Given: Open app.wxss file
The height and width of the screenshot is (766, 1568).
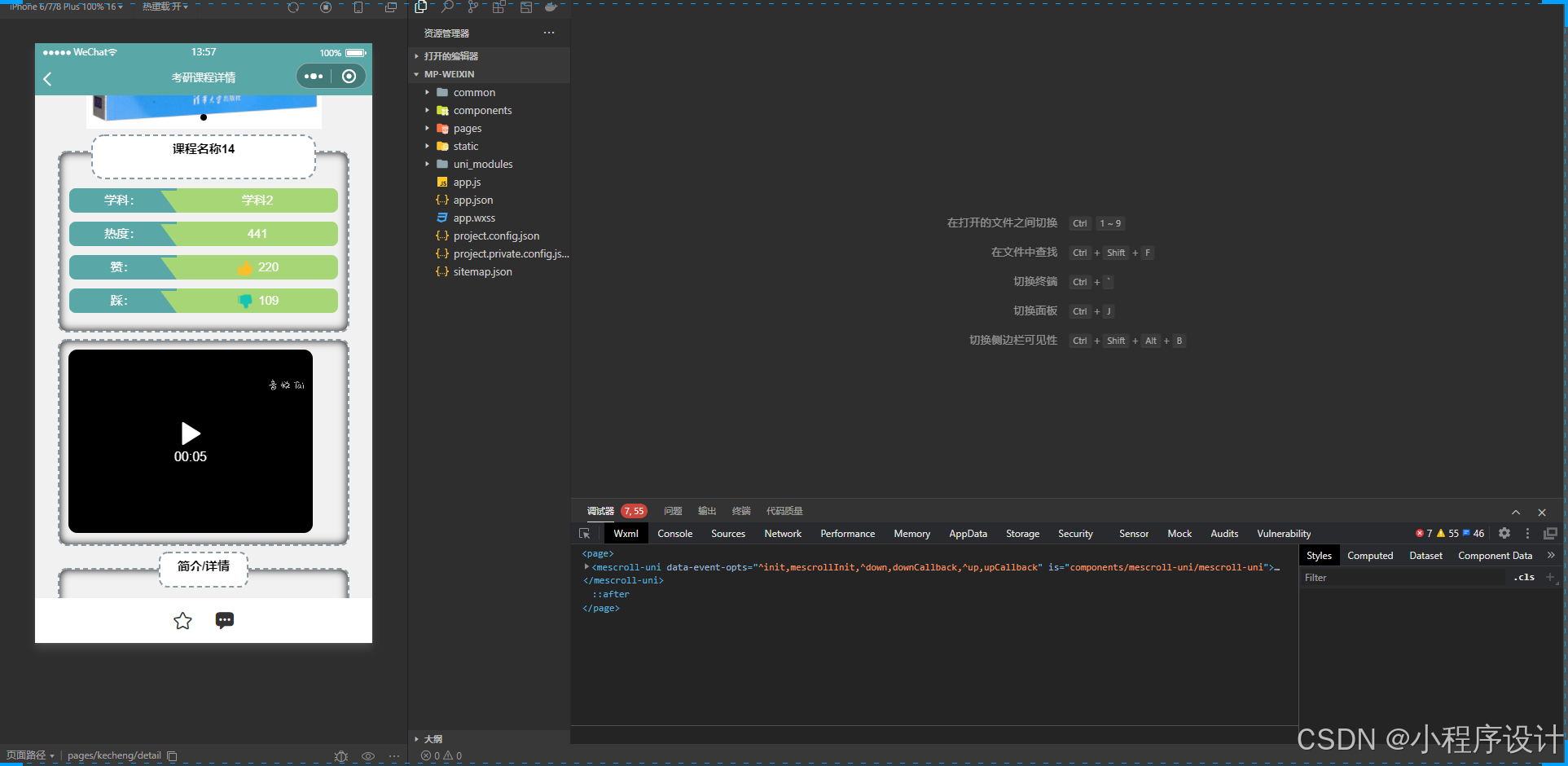Looking at the screenshot, I should point(474,218).
